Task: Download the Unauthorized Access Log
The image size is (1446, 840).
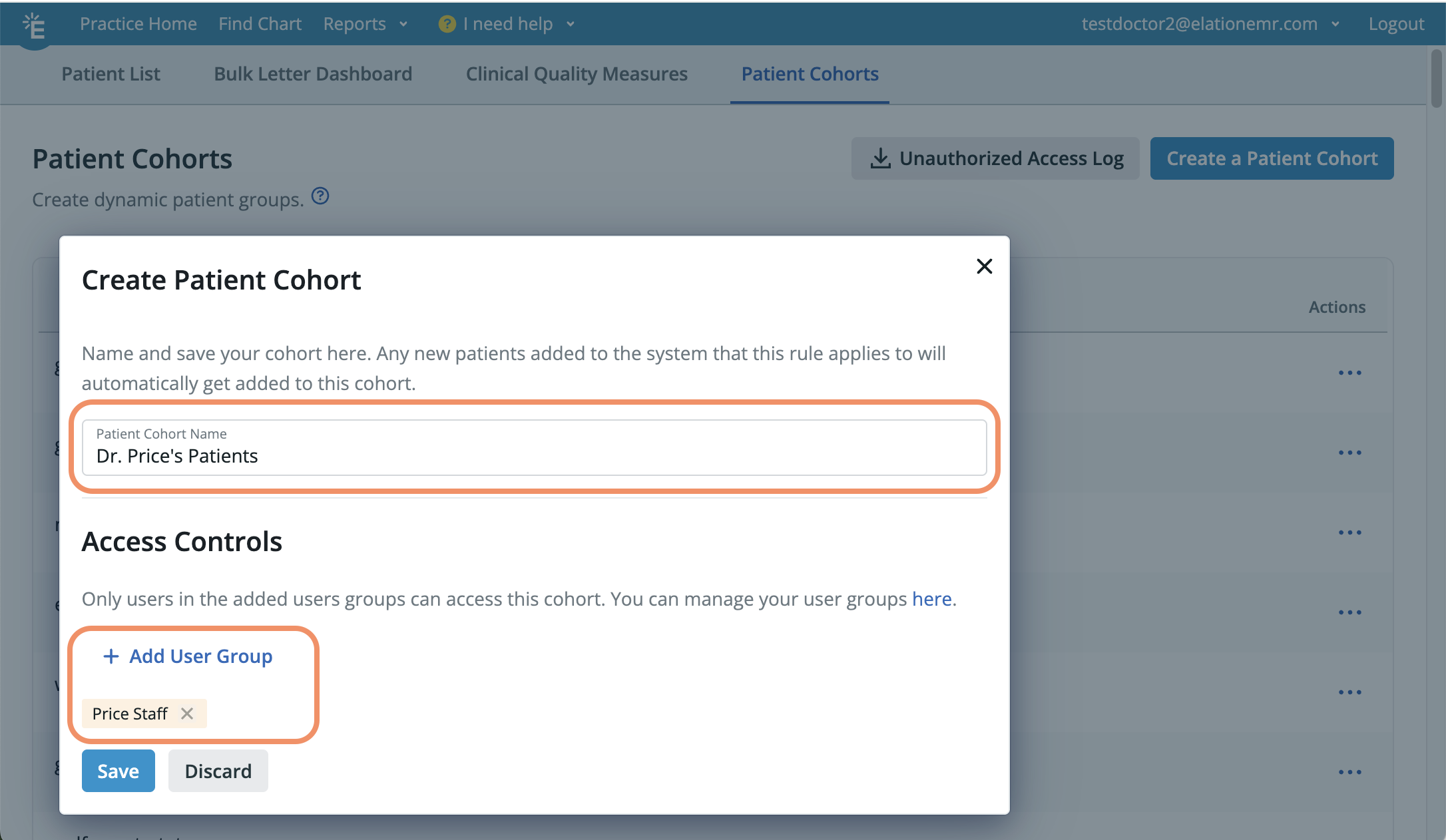Action: (995, 158)
